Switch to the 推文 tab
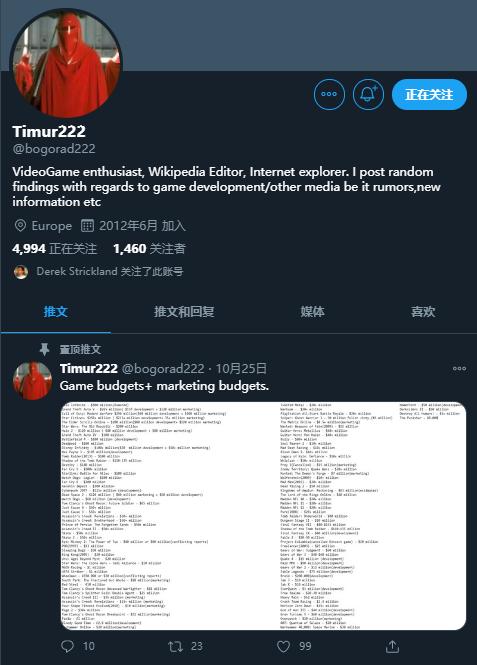 [x=56, y=312]
